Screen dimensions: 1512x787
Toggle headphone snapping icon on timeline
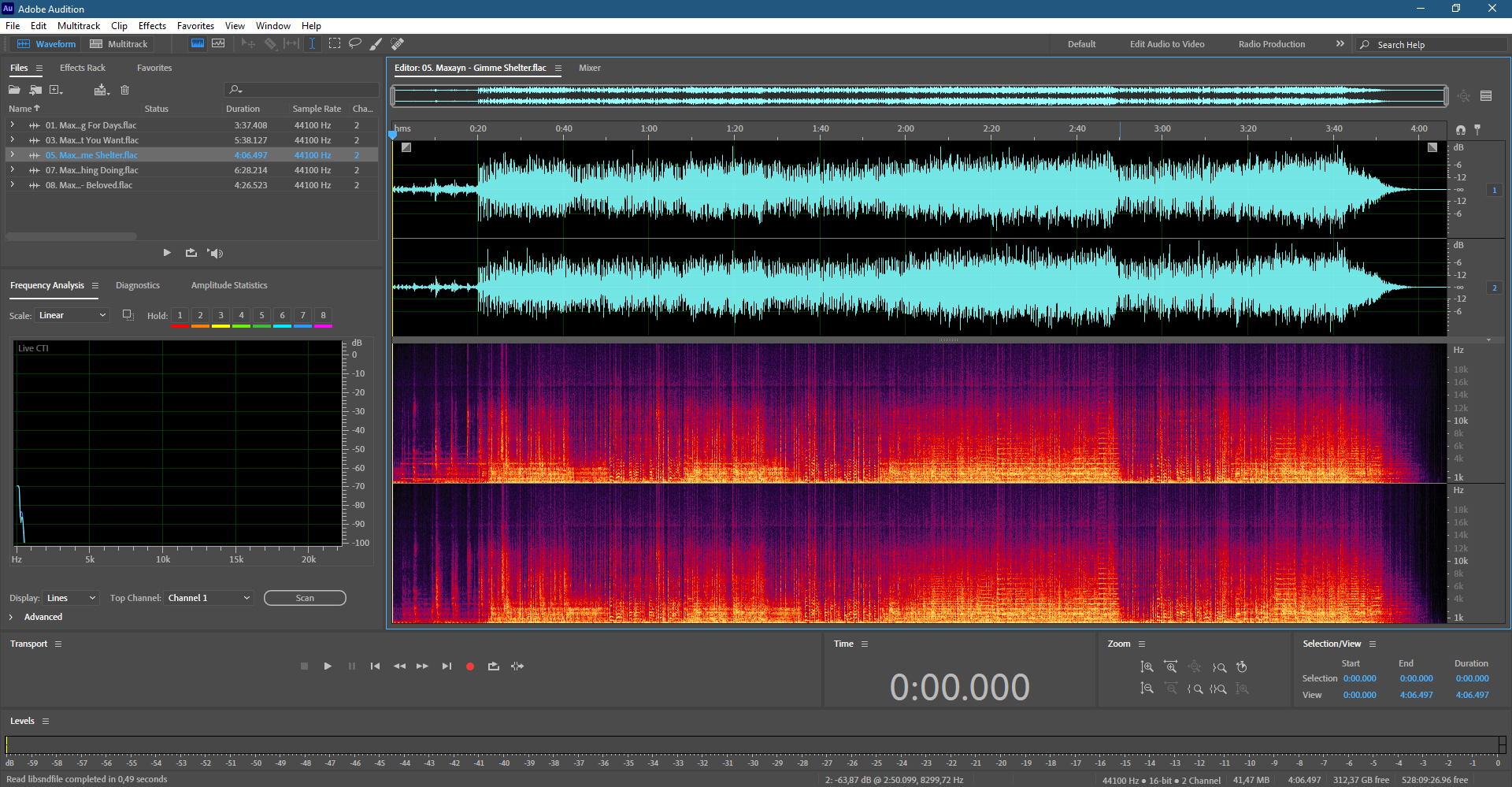pos(1461,130)
